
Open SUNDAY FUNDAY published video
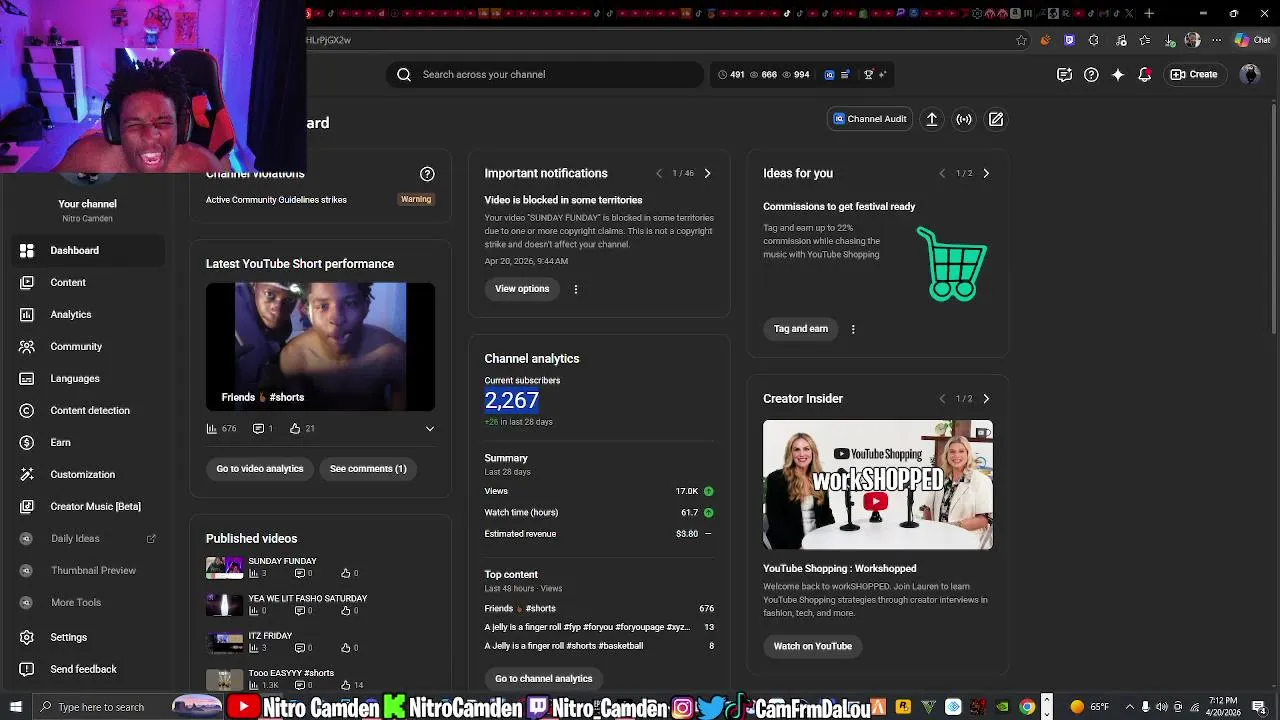pyautogui.click(x=282, y=562)
